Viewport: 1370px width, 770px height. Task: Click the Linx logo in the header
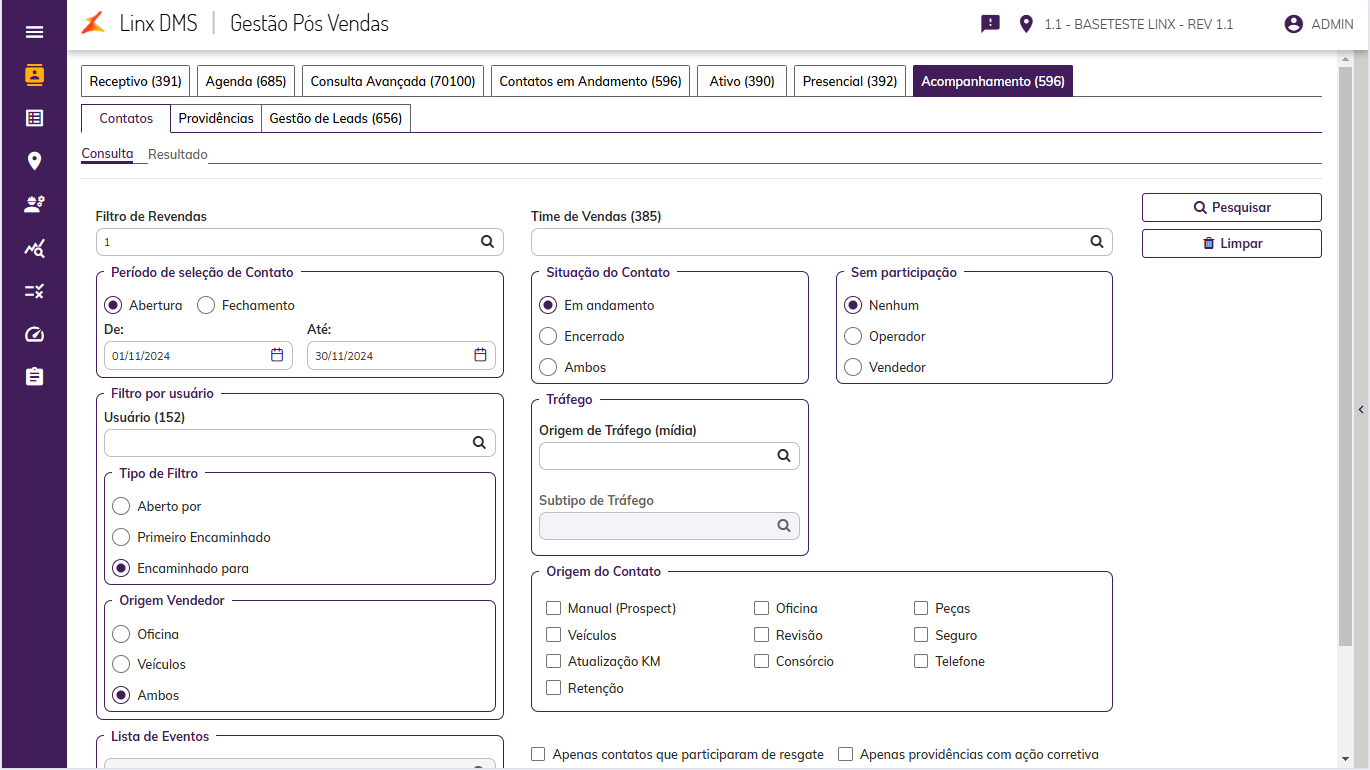tap(93, 23)
